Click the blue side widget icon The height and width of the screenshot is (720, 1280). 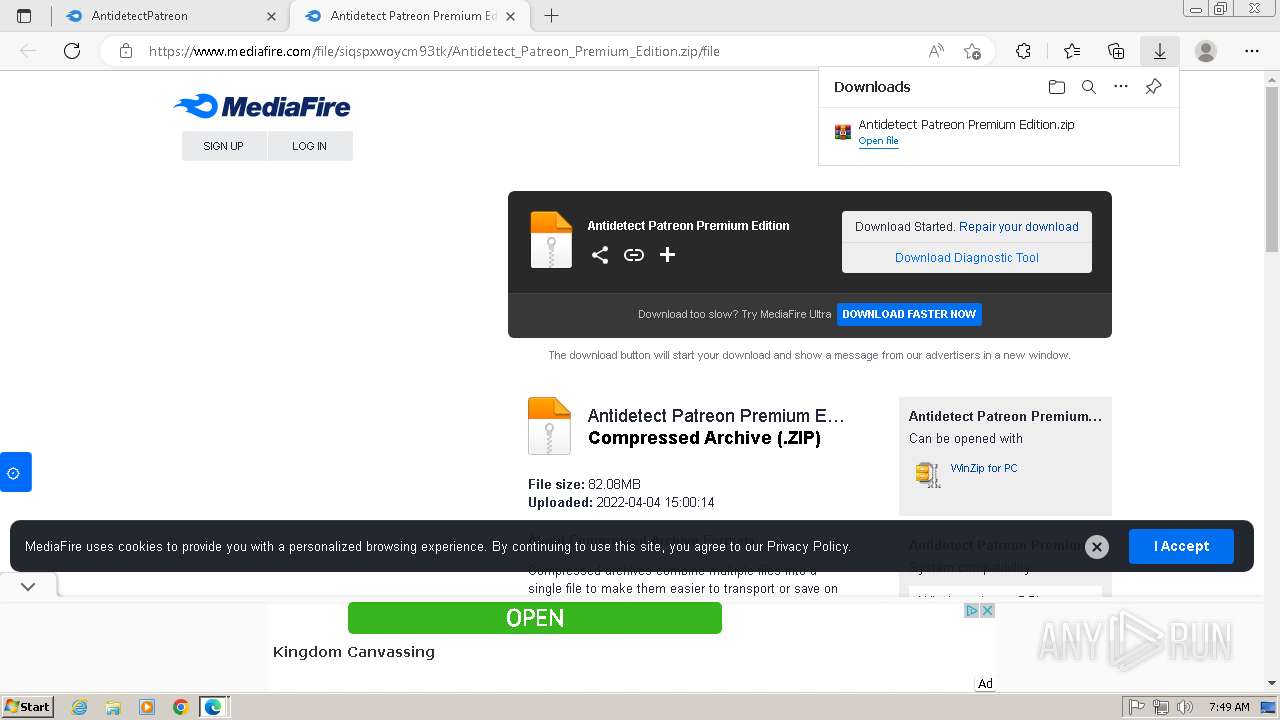point(15,472)
